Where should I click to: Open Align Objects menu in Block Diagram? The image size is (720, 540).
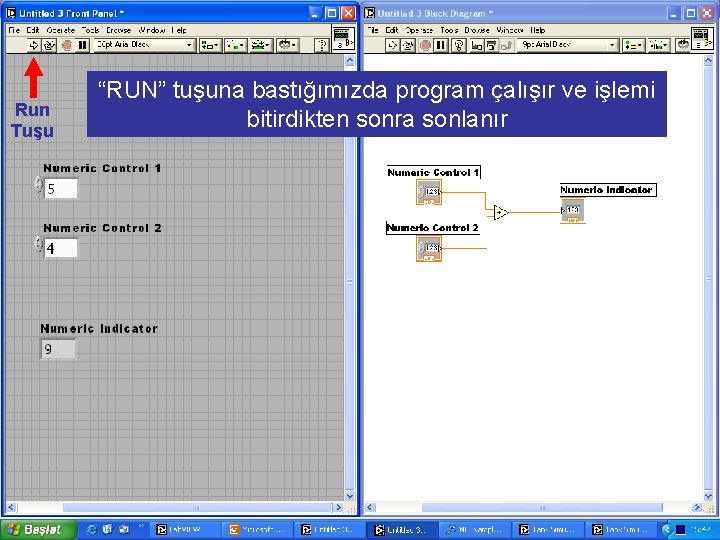pyautogui.click(x=633, y=45)
